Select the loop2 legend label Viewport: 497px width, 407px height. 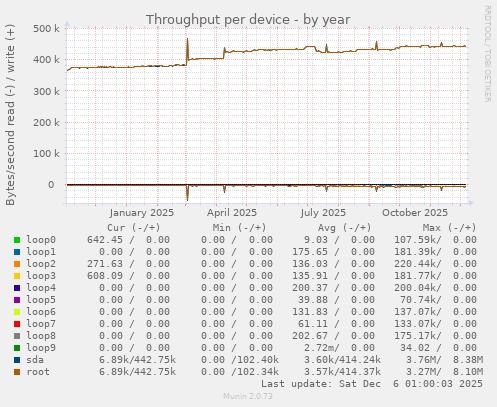[41, 264]
